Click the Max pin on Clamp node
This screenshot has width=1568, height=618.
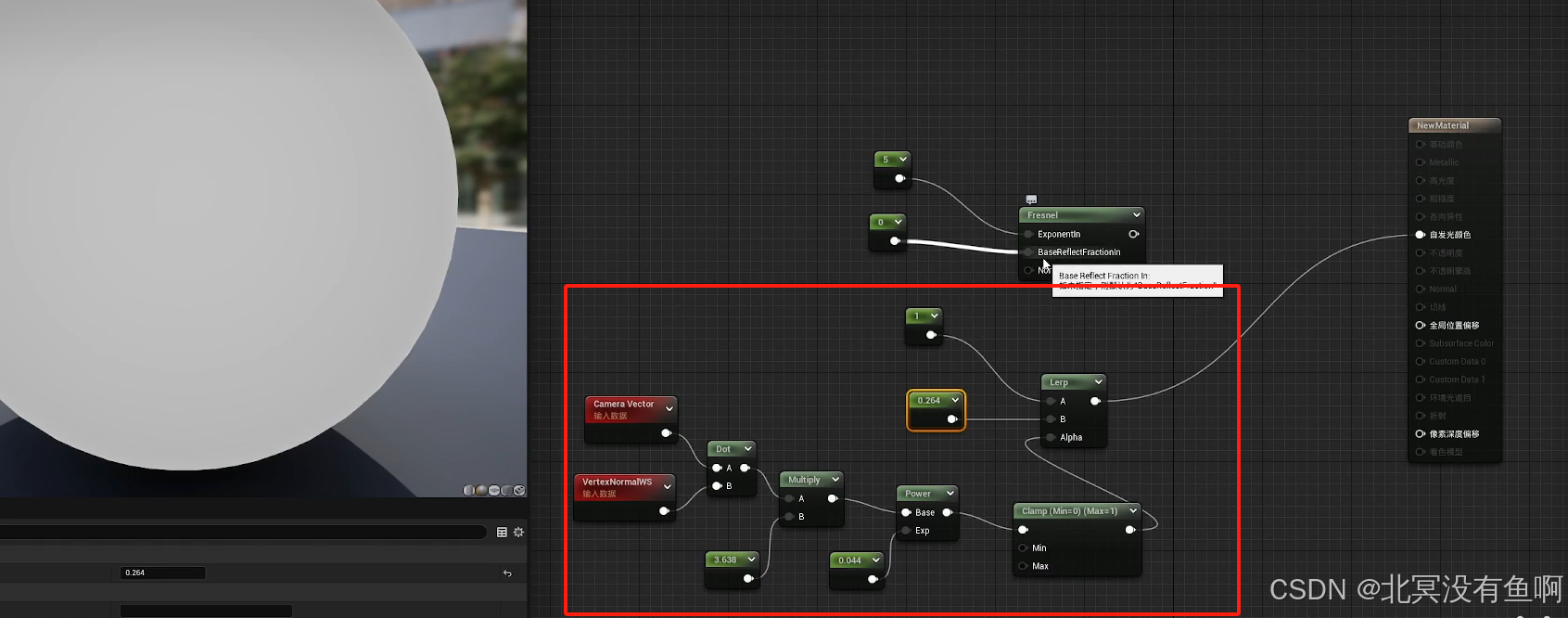point(1023,566)
